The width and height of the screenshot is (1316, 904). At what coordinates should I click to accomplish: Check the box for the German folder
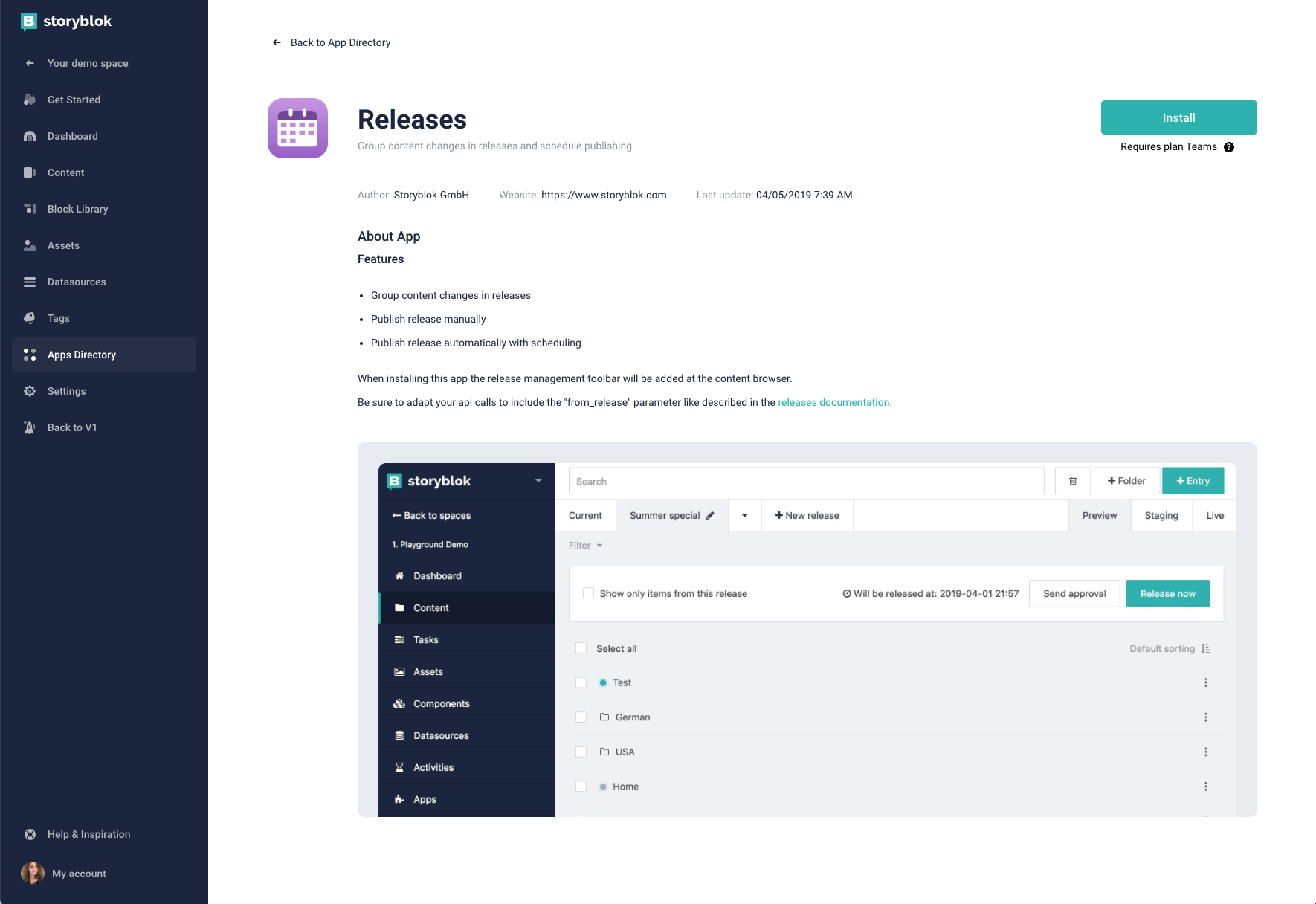[x=581, y=717]
